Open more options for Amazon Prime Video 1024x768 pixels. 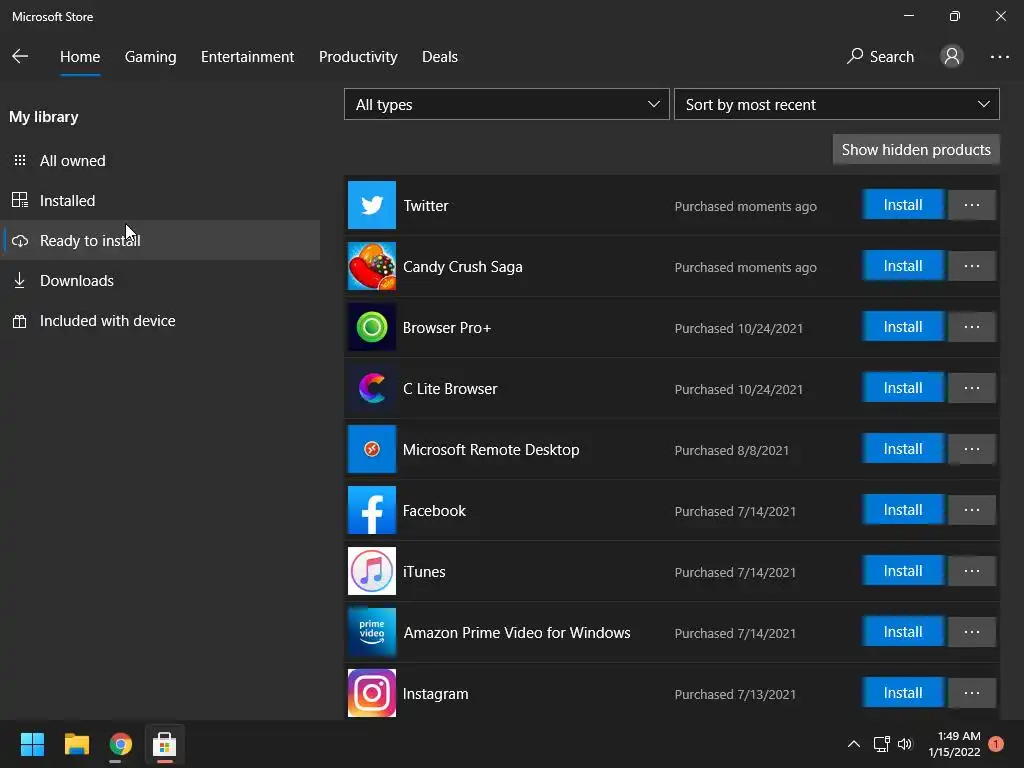pos(972,632)
